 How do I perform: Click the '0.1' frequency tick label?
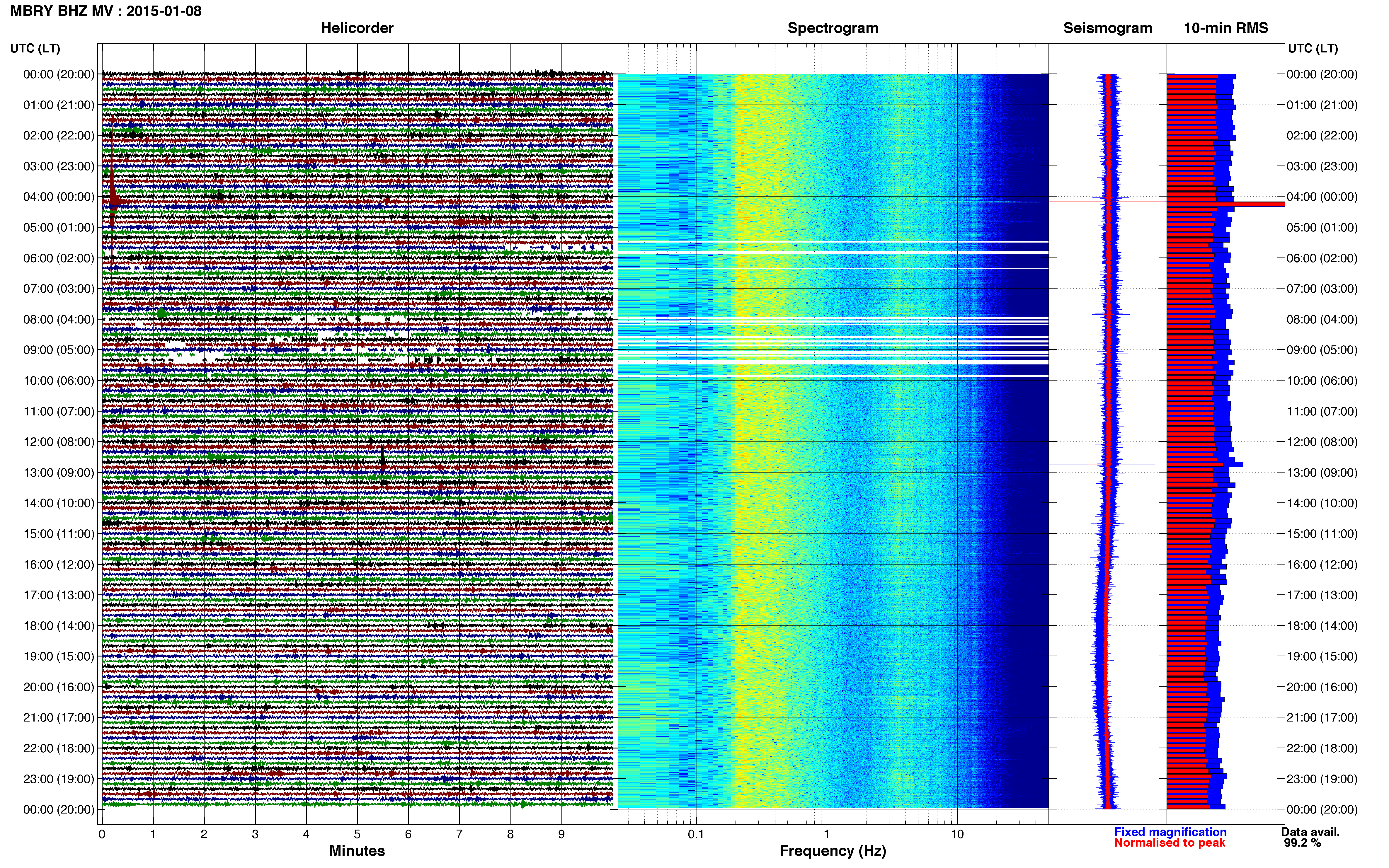click(696, 835)
